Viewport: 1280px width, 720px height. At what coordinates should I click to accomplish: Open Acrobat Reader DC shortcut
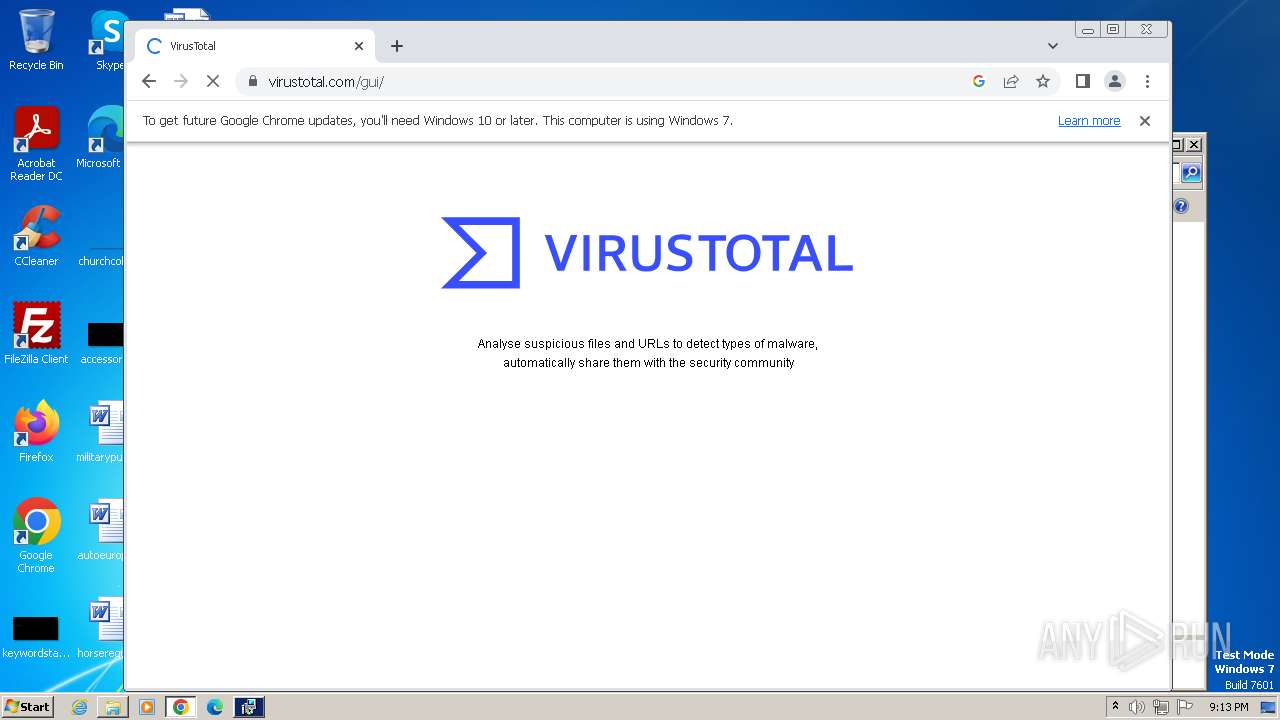[36, 145]
